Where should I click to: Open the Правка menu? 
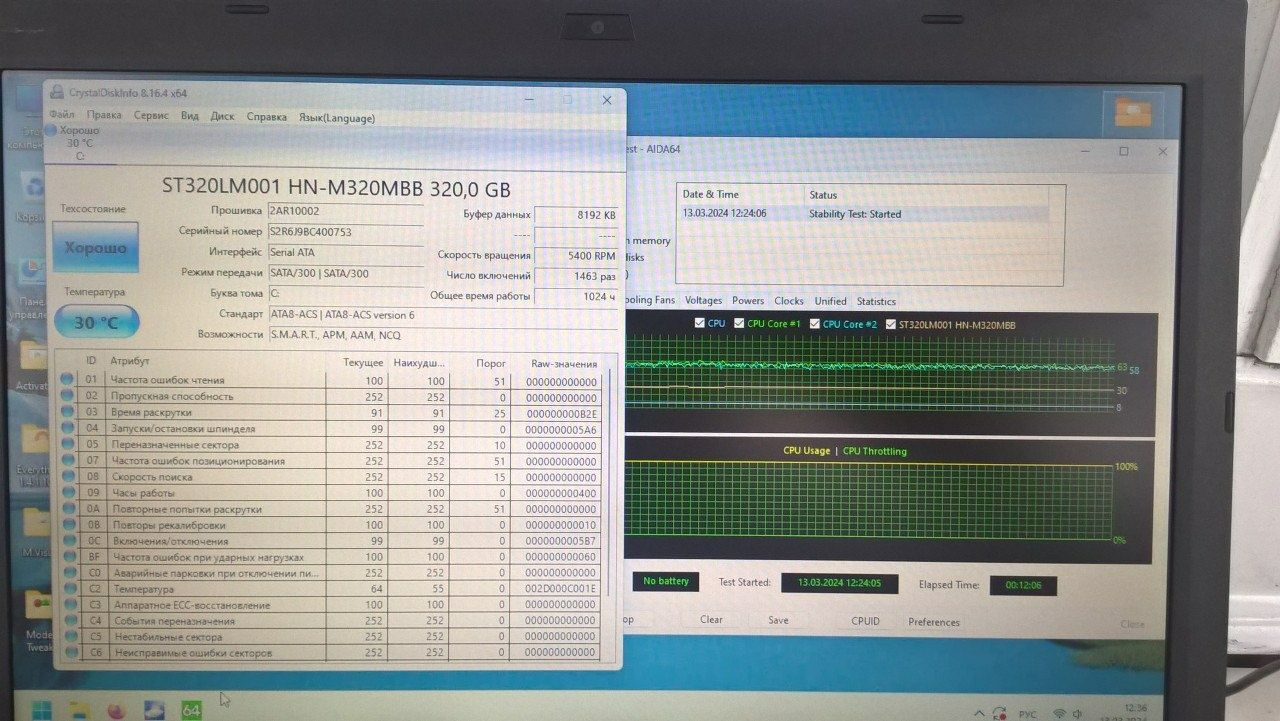(104, 116)
